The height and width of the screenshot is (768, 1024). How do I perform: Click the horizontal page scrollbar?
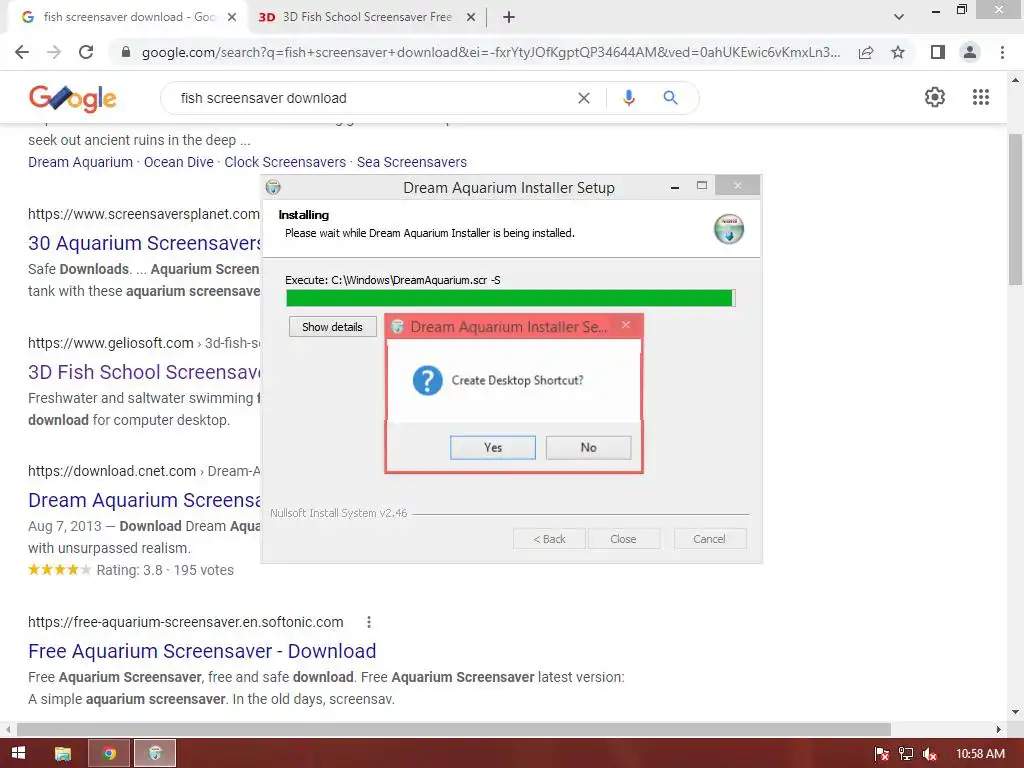click(454, 729)
